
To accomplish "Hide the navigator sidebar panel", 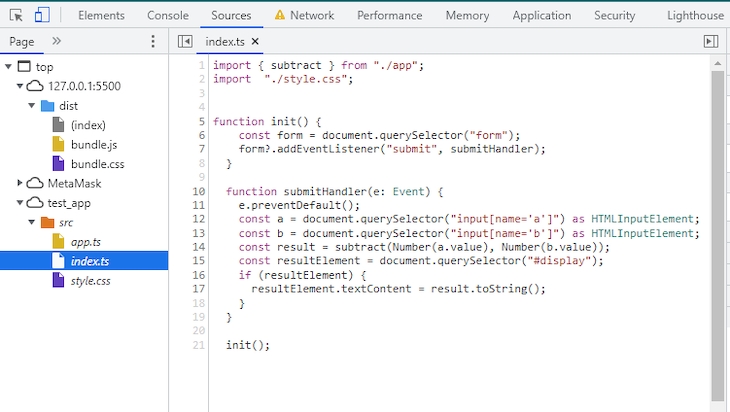I will 184,41.
